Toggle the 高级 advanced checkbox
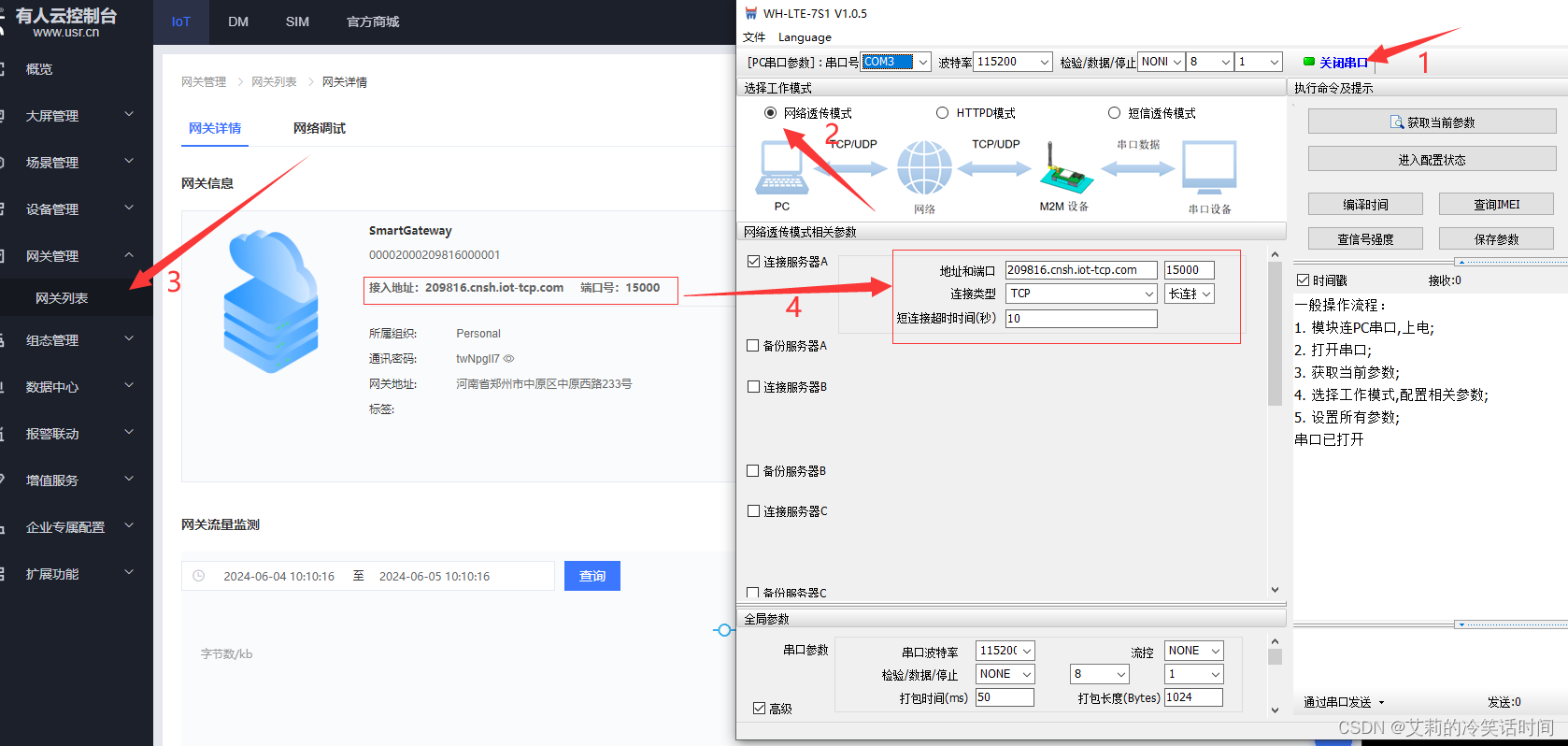The width and height of the screenshot is (1568, 746). (759, 709)
